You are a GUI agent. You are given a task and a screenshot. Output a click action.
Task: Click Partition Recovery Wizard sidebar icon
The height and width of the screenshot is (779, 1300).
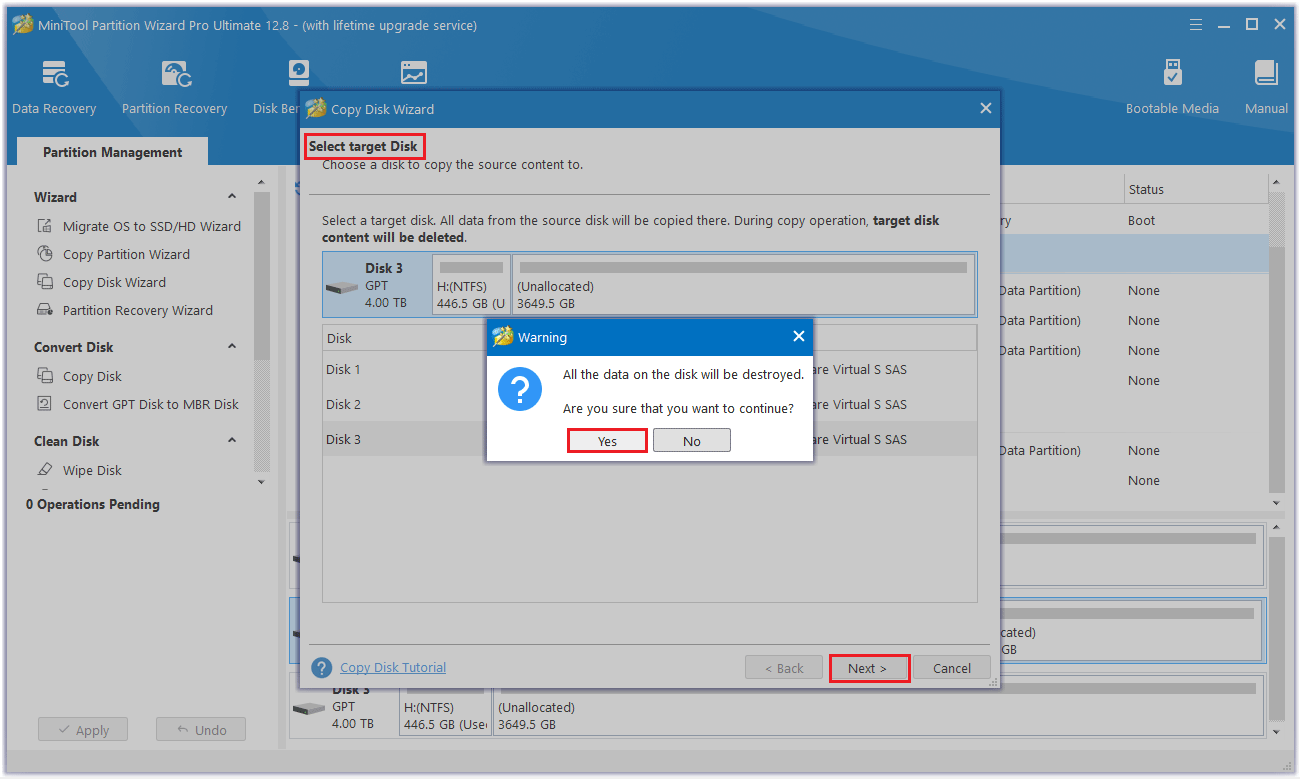(44, 310)
